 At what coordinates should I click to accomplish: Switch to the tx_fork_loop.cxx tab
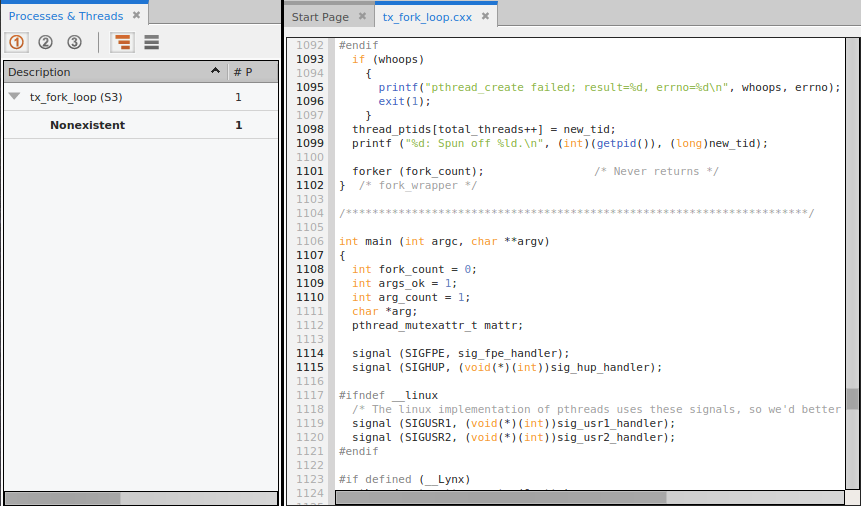click(x=427, y=17)
